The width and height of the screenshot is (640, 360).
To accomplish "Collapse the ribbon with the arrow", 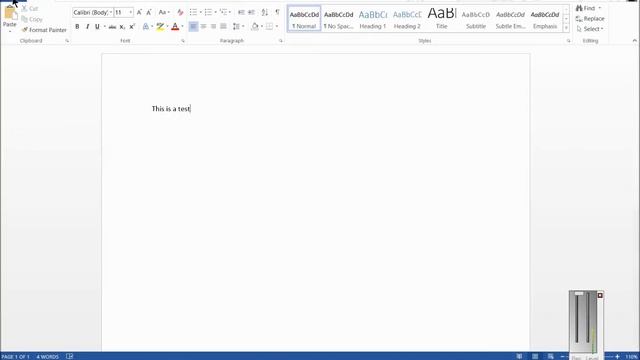I will click(x=634, y=40).
